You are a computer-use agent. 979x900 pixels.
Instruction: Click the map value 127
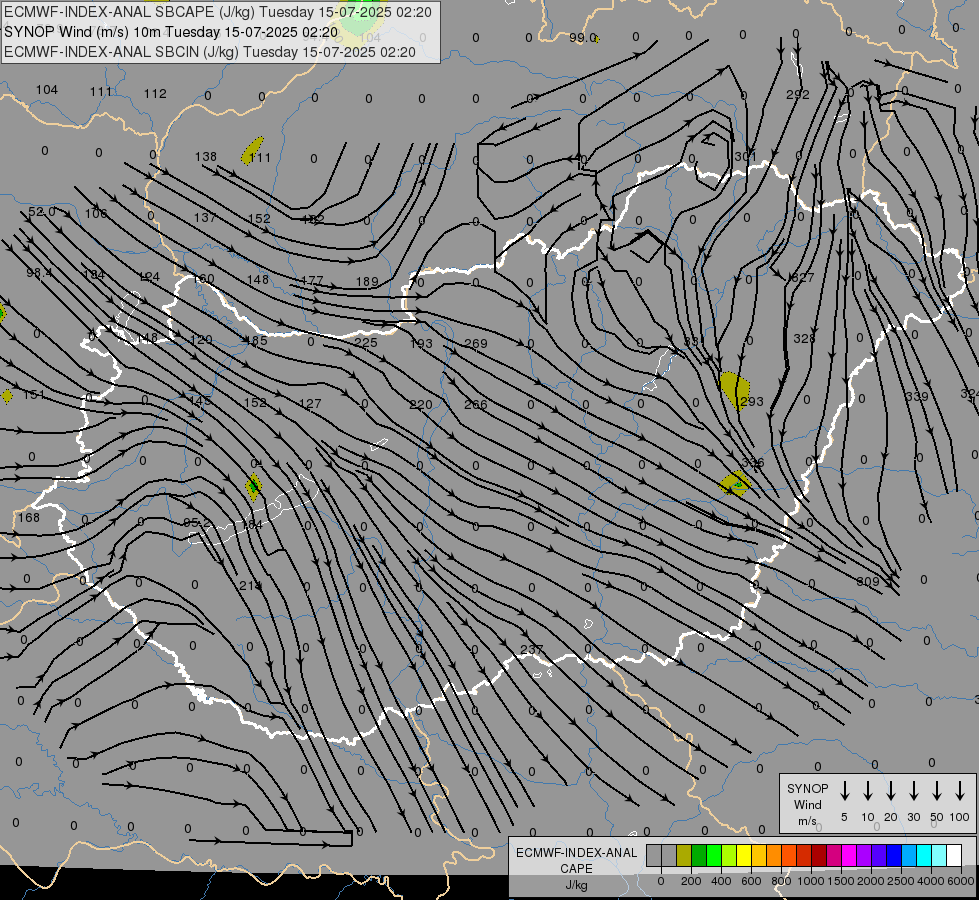310,404
